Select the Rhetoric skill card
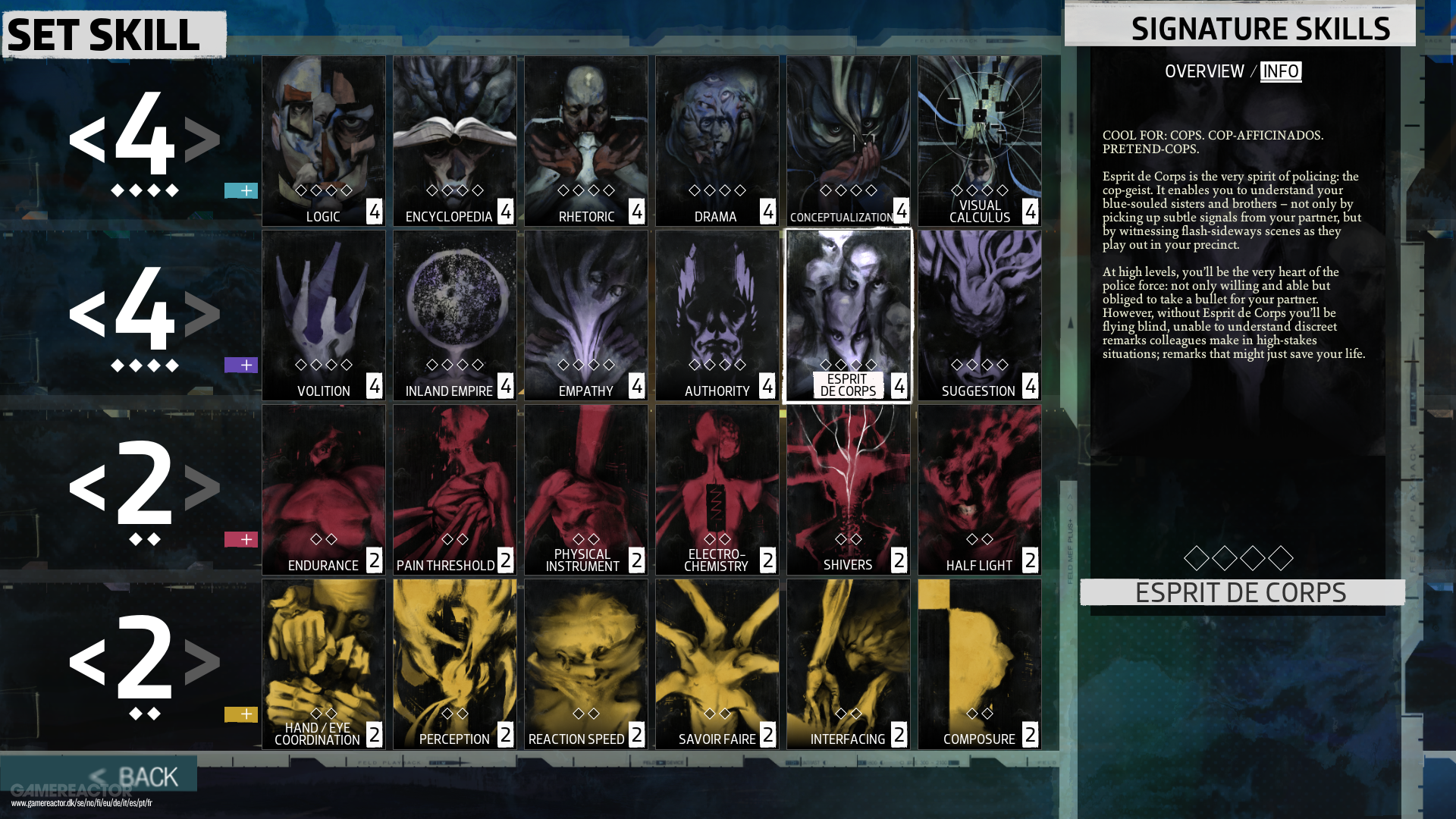Image resolution: width=1456 pixels, height=819 pixels. [x=586, y=141]
